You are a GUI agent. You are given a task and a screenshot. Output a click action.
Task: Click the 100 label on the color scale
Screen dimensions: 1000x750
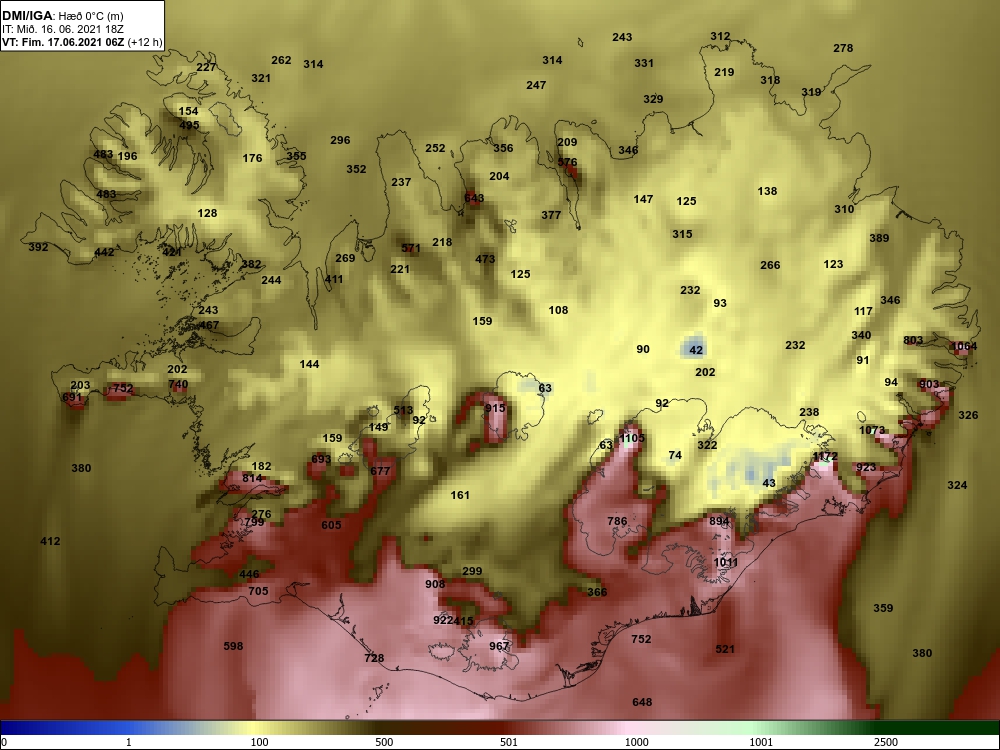coord(259,742)
